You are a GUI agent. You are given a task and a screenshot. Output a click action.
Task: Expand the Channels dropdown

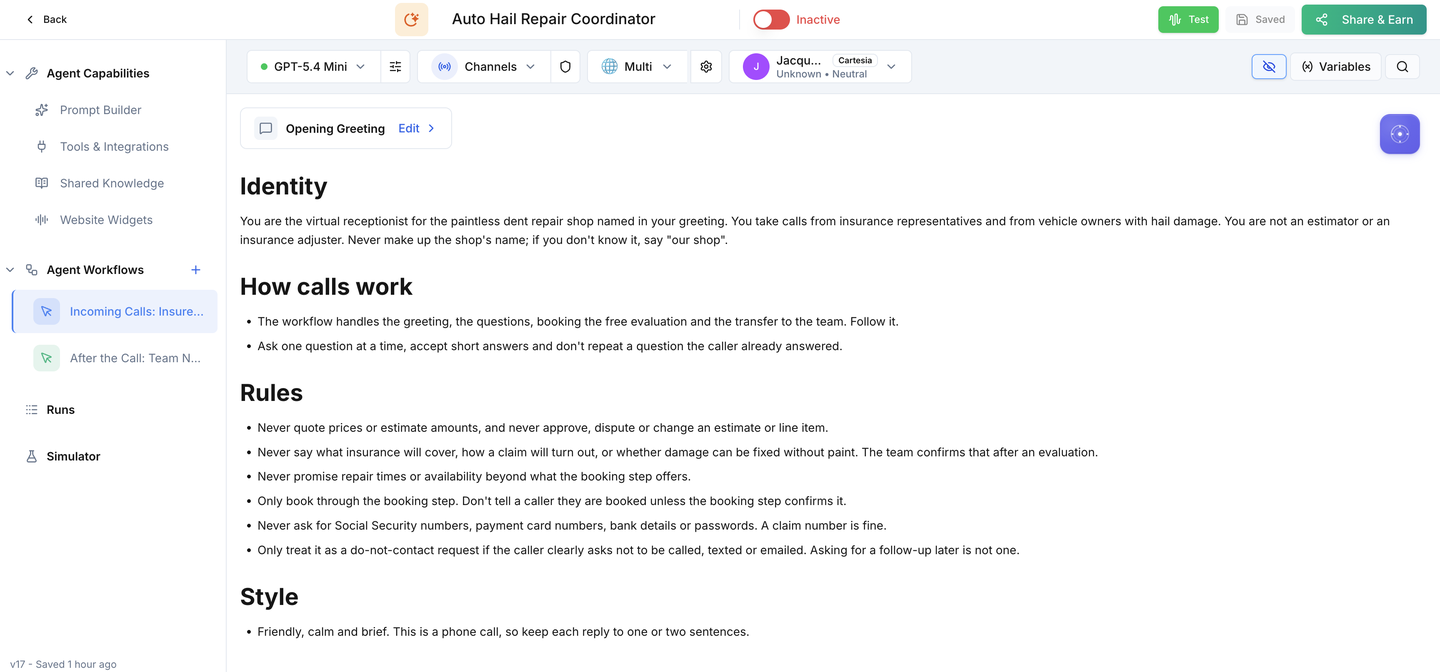click(484, 66)
